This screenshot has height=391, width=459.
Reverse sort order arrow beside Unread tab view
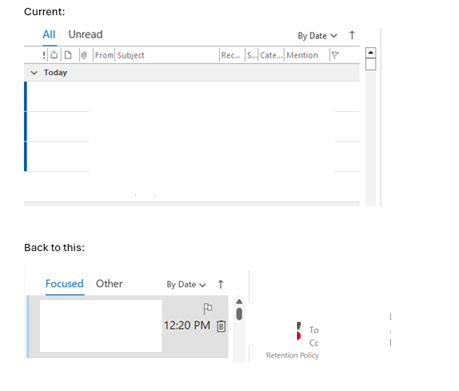pos(352,35)
